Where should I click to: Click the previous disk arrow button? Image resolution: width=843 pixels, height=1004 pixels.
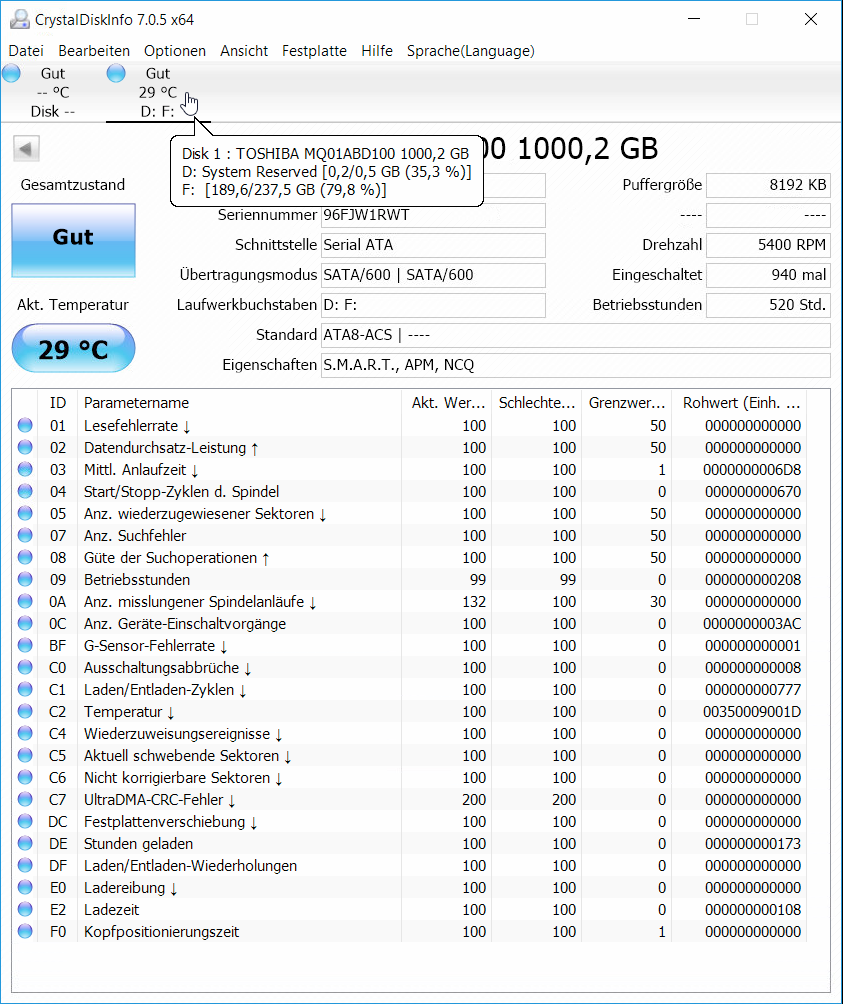pyautogui.click(x=26, y=149)
